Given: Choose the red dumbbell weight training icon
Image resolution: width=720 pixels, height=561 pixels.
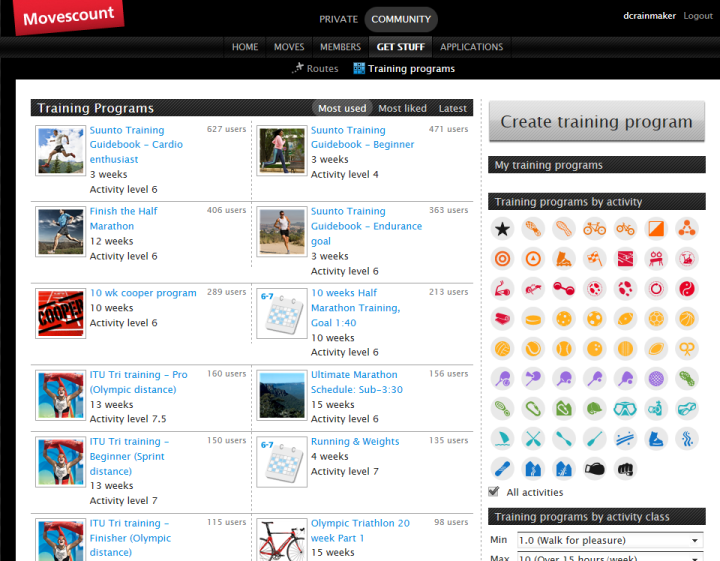Looking at the screenshot, I should (564, 289).
